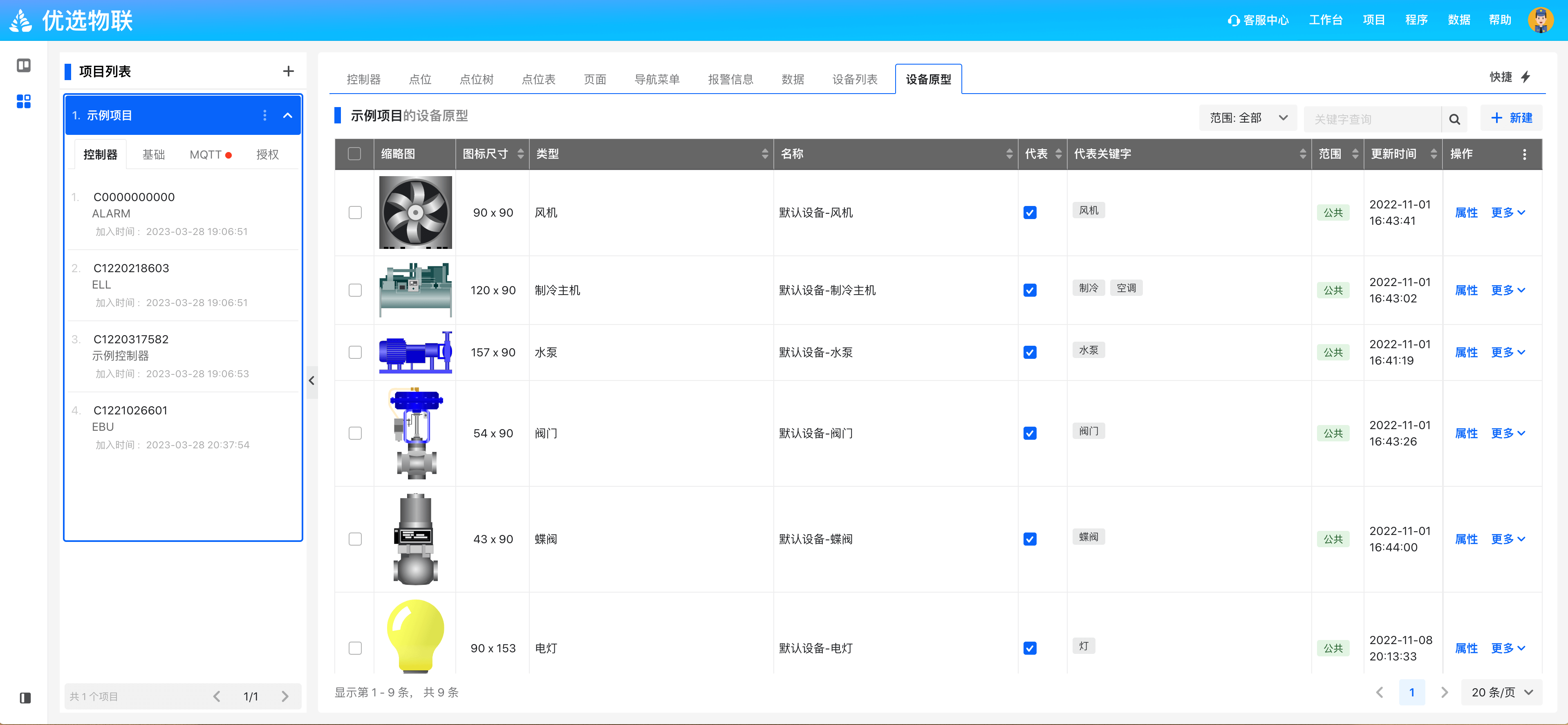Open 属性 for the 阀门 row
This screenshot has width=1568, height=725.
1466,434
